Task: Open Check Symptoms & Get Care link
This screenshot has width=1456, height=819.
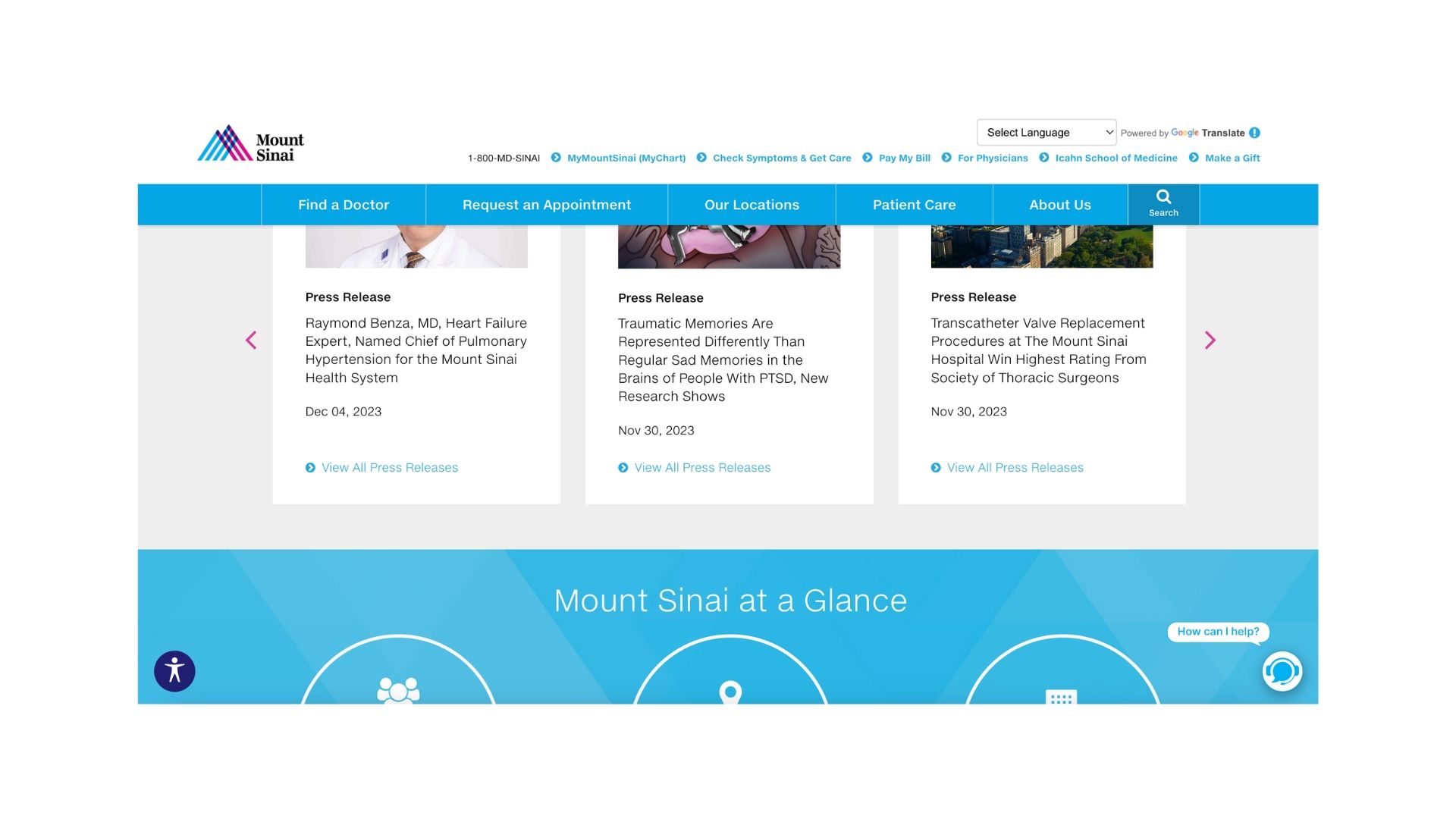Action: click(782, 158)
